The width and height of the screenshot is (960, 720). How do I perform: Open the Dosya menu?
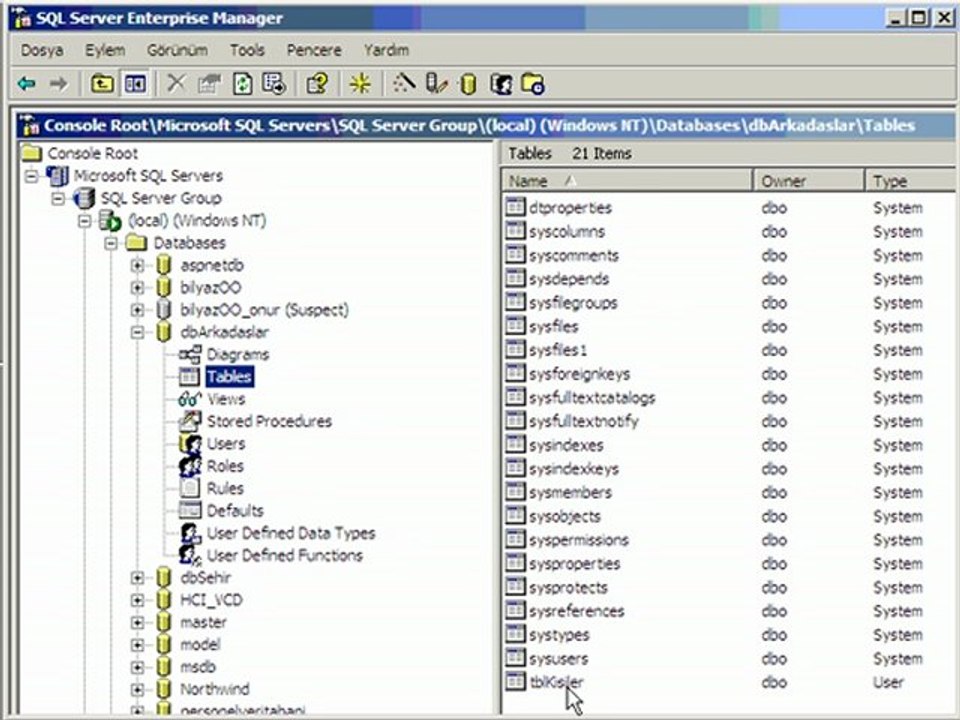coord(42,50)
